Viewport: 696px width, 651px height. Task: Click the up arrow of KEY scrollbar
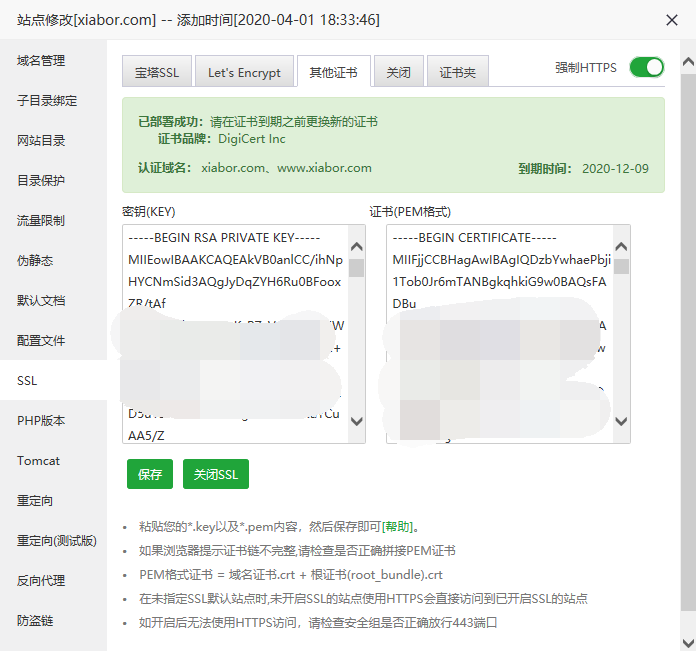coord(356,246)
